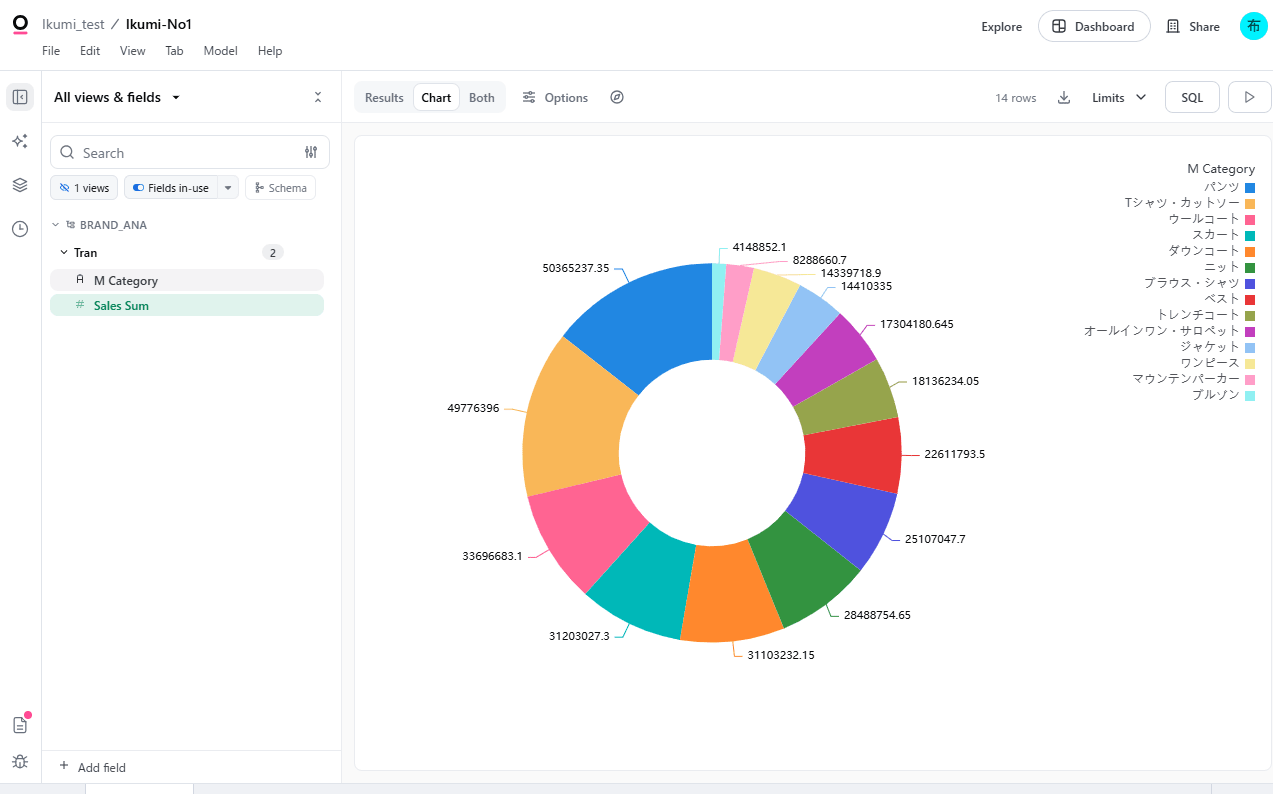Click the 4148852.1 data label

pos(759,246)
